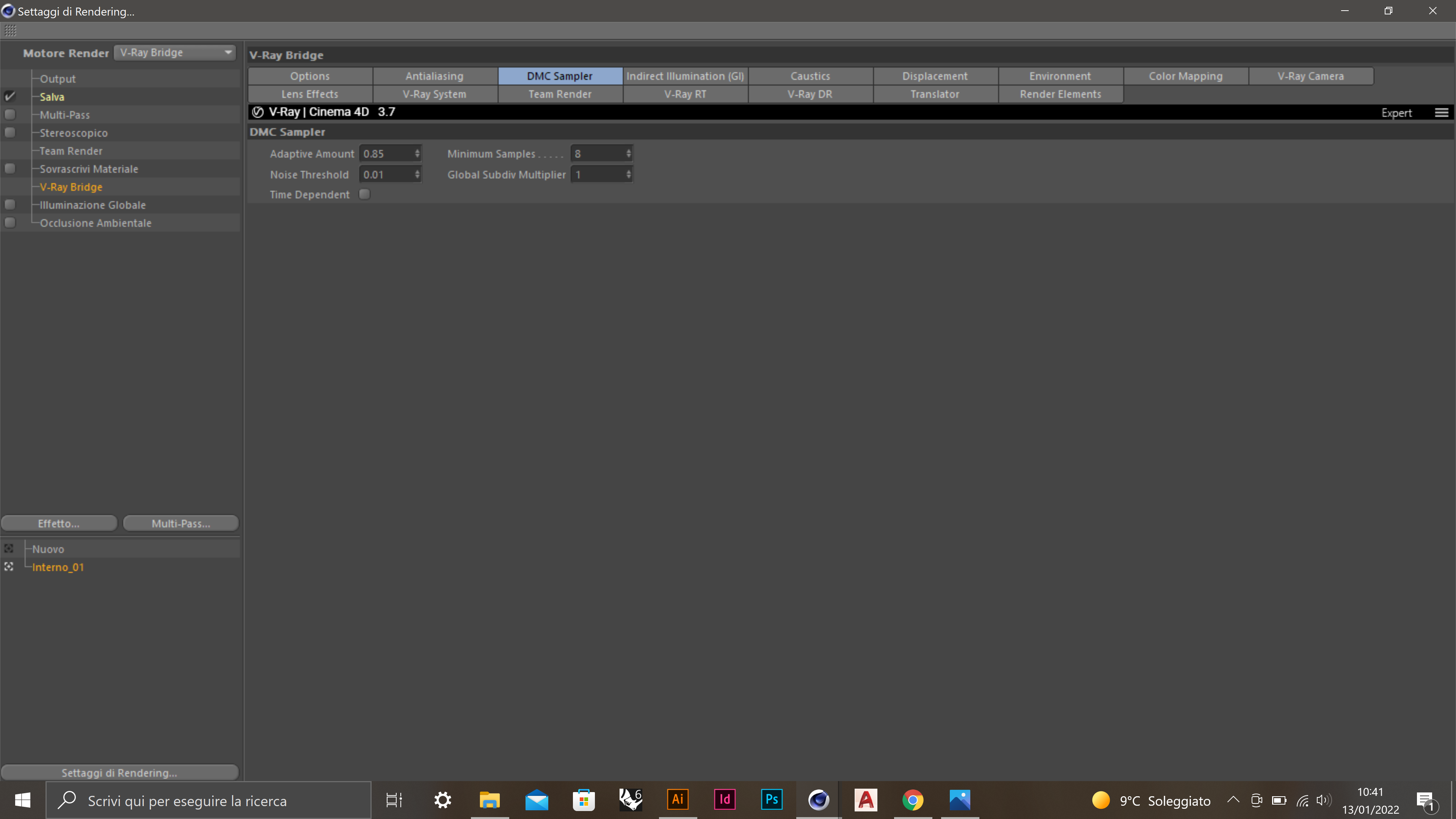Switch to the Antialiasing tab

[434, 76]
